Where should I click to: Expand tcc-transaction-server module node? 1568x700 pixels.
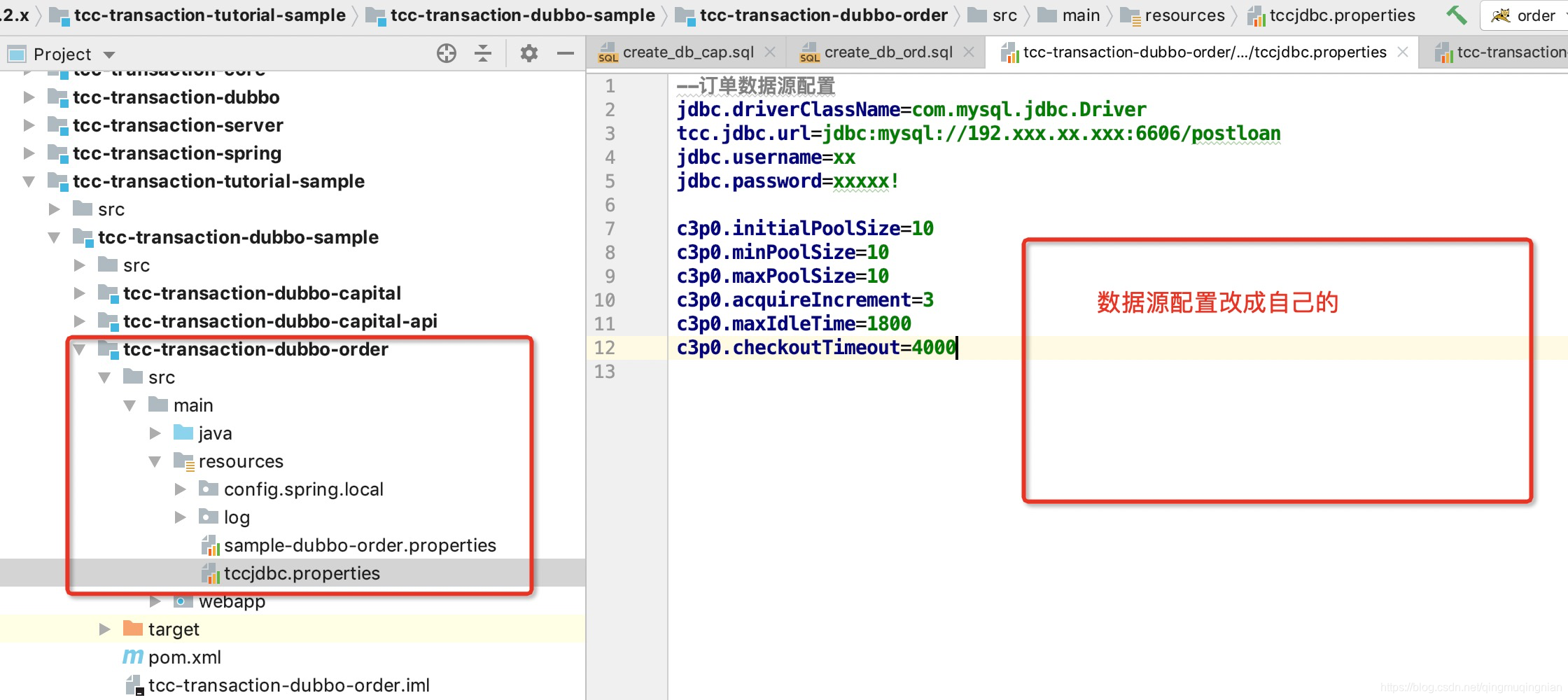point(29,125)
